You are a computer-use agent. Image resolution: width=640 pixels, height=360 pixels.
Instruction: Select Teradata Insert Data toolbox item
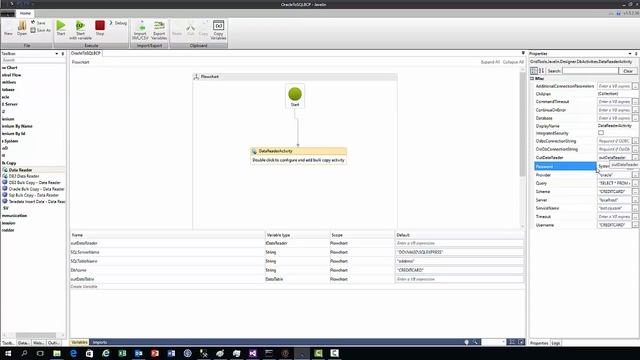point(33,201)
